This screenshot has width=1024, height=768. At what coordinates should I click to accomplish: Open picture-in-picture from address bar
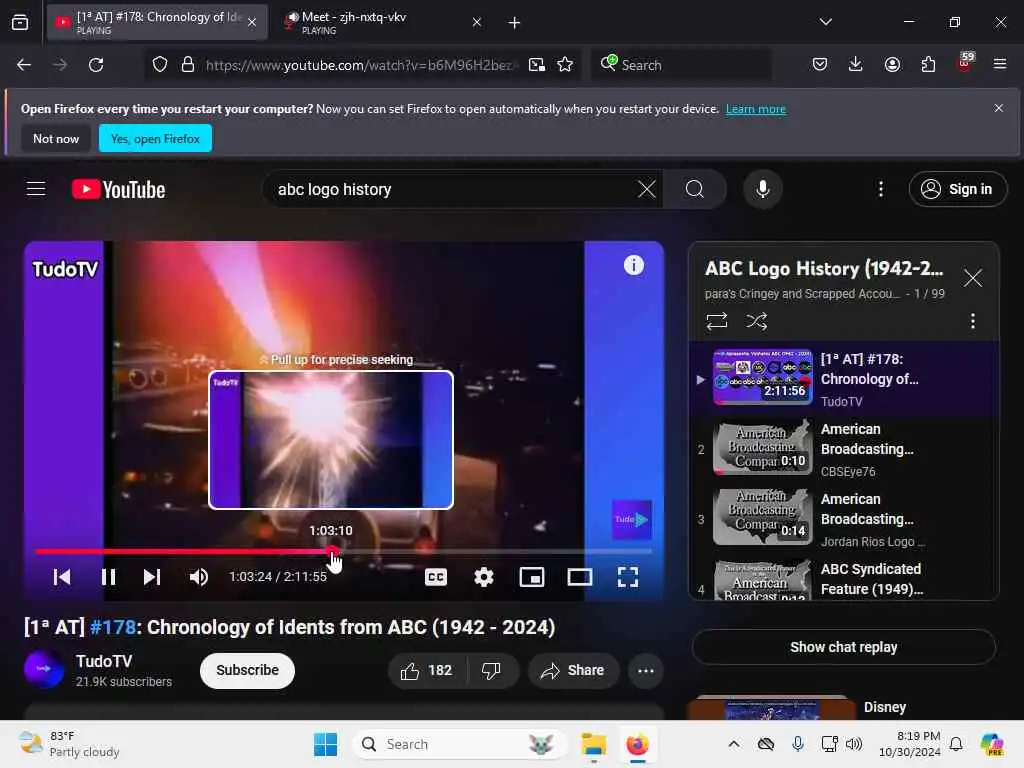[x=537, y=65]
